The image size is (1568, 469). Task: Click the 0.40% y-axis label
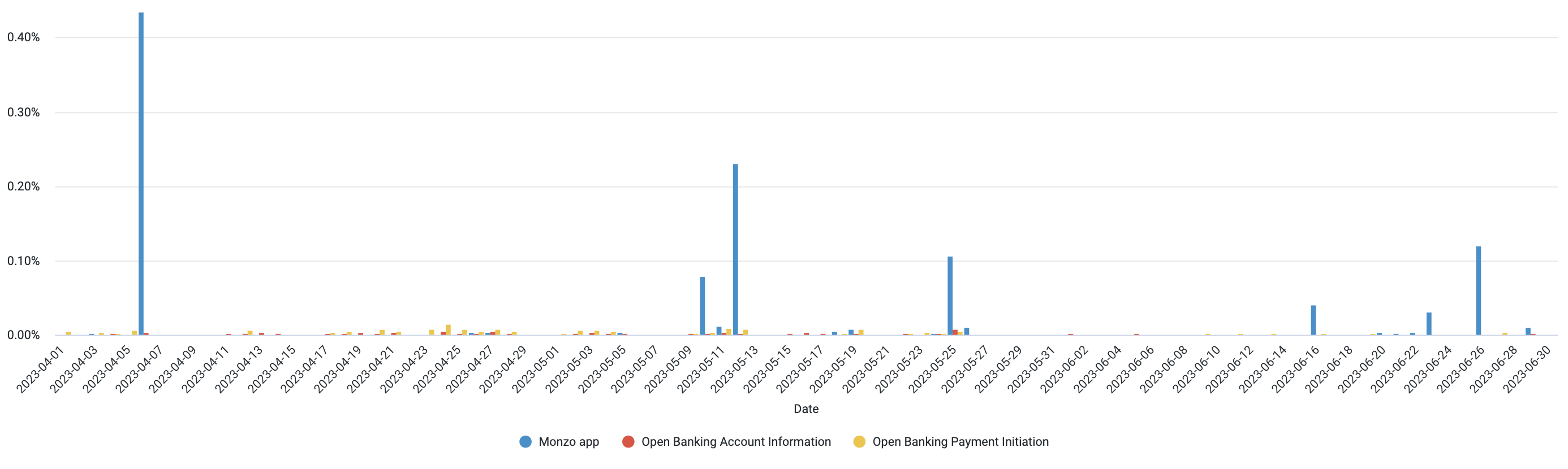click(x=24, y=37)
